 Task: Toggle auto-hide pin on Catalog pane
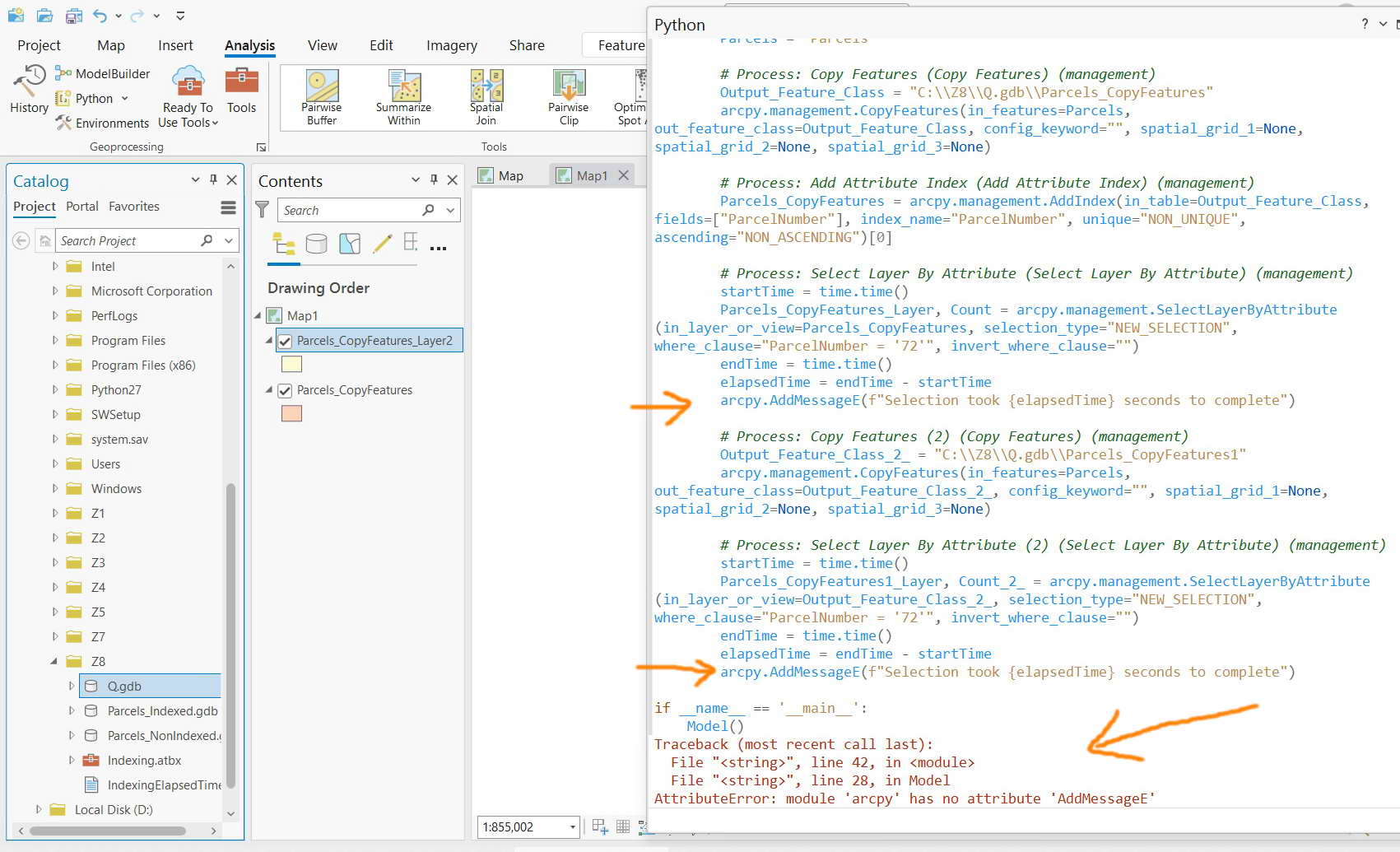coord(213,179)
